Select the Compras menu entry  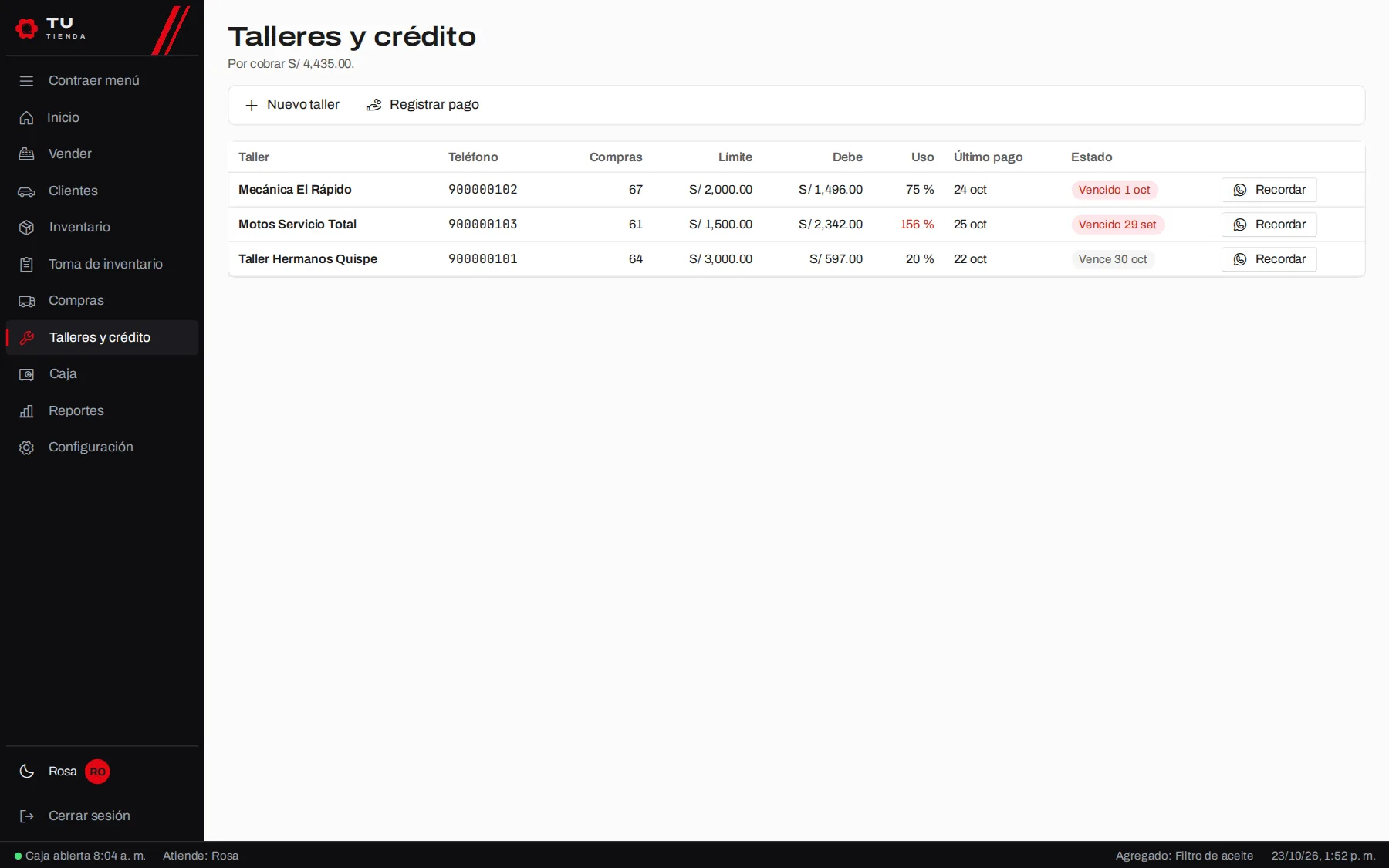[x=102, y=300]
